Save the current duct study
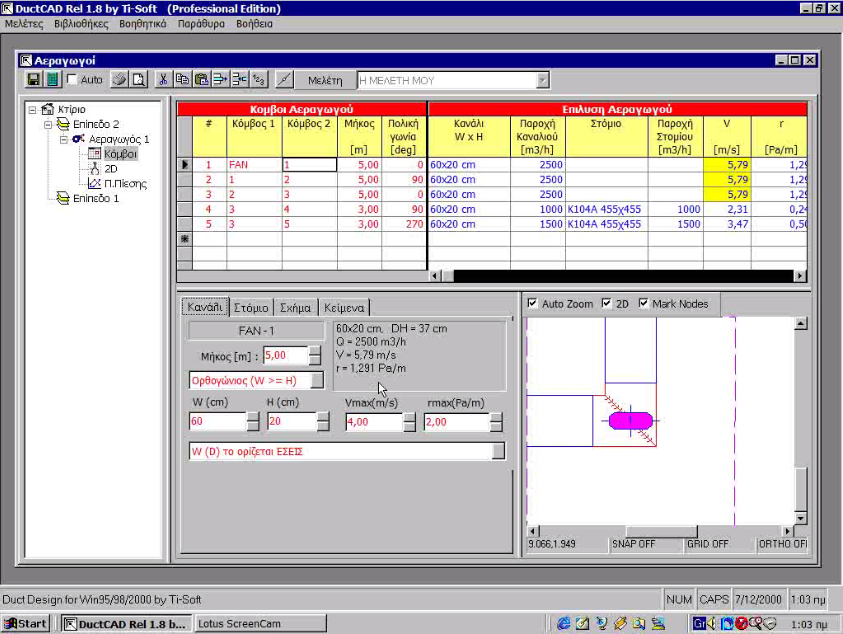Image resolution: width=843 pixels, height=634 pixels. click(33, 79)
